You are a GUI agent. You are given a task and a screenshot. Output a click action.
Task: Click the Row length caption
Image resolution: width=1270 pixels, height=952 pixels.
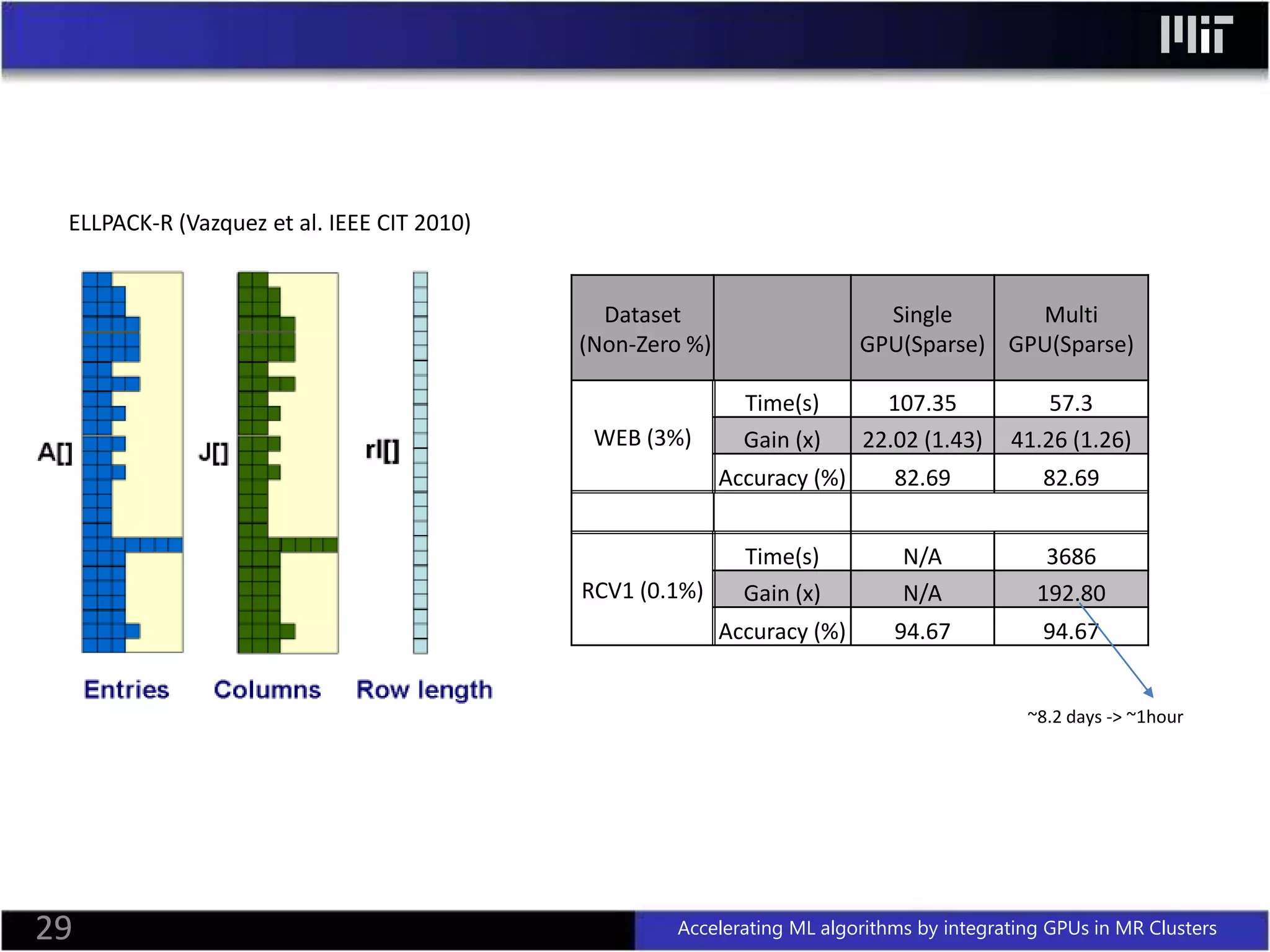tap(424, 690)
